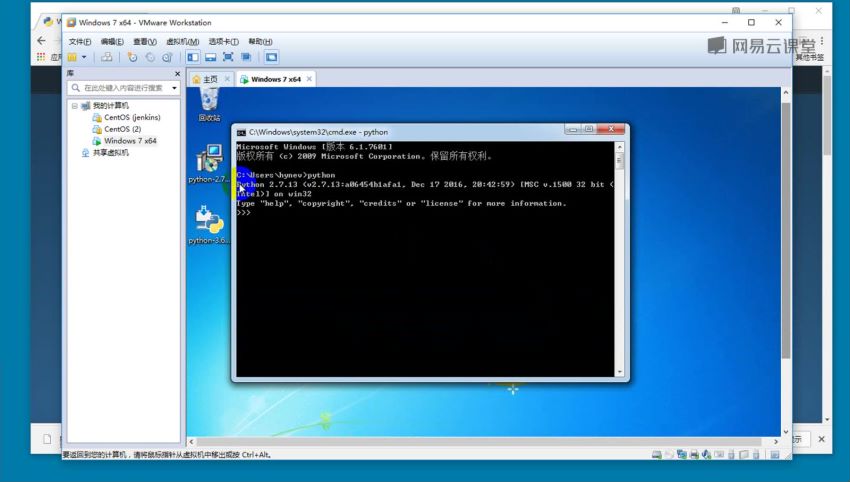Viewport: 850px width, 482px height.
Task: Collapse the 我的计算机 tree node
Action: [74, 105]
